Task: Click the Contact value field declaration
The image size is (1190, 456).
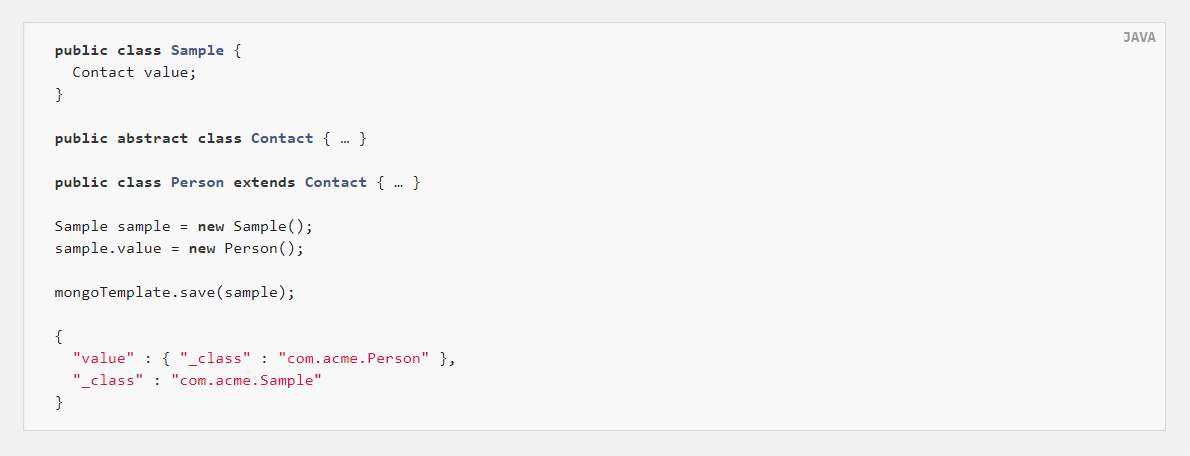Action: coord(134,73)
